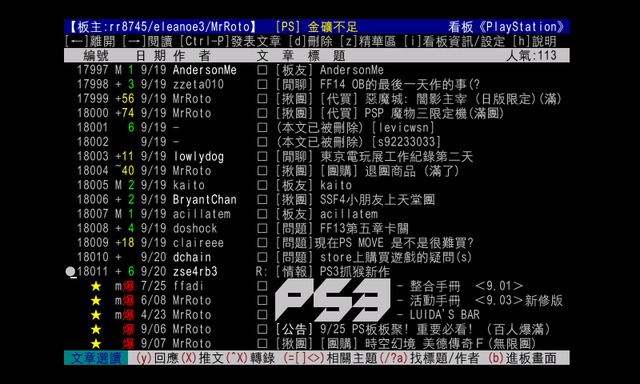Click the 文章選讀 label in the bottom bar
This screenshot has height=384, width=640.
click(96, 358)
